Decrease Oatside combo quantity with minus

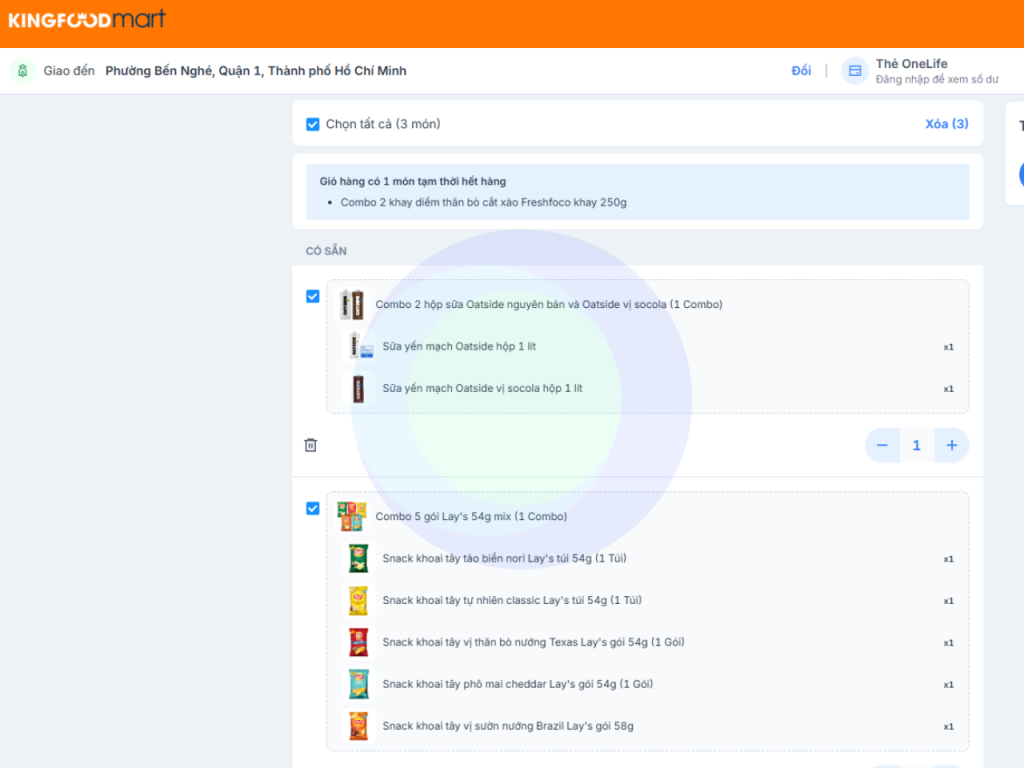[x=882, y=445]
